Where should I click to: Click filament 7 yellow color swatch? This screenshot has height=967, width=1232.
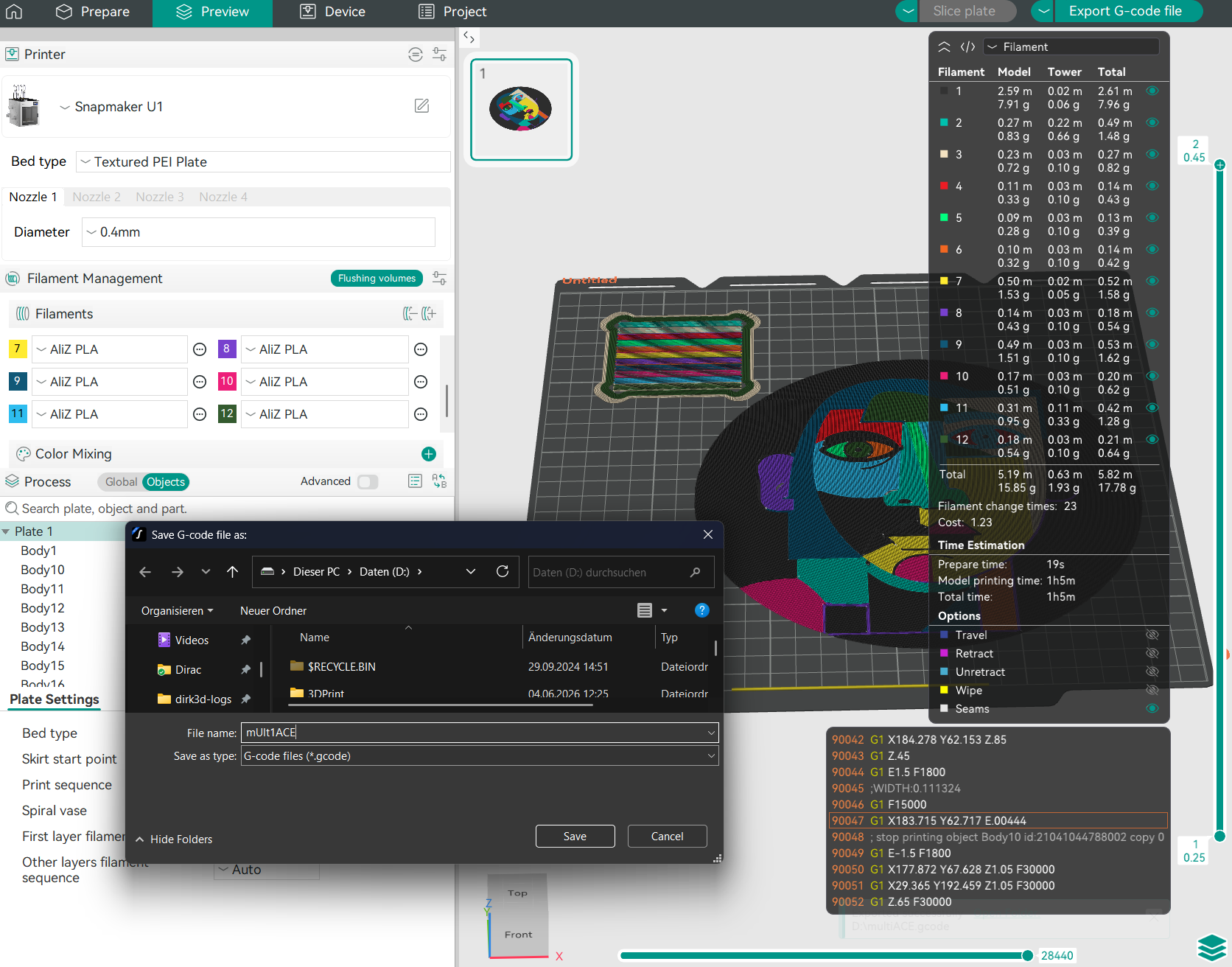pyautogui.click(x=18, y=349)
